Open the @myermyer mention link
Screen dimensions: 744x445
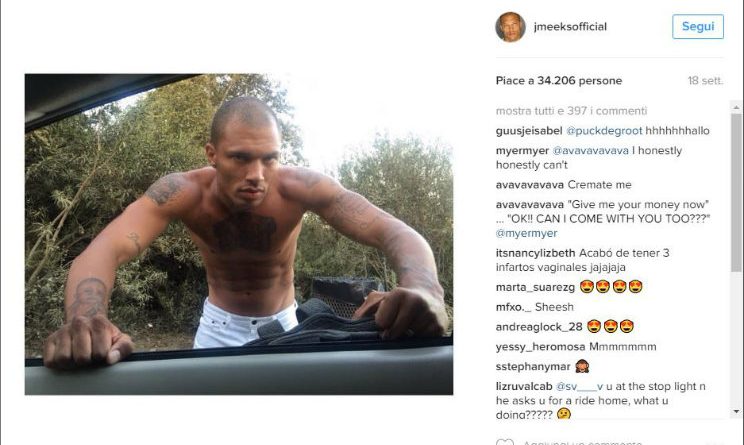[526, 233]
